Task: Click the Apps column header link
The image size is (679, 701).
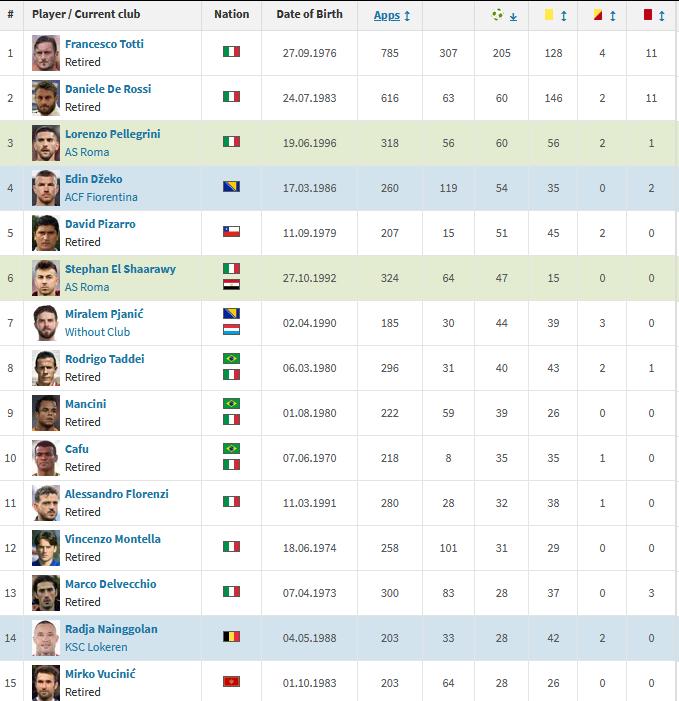Action: point(387,15)
